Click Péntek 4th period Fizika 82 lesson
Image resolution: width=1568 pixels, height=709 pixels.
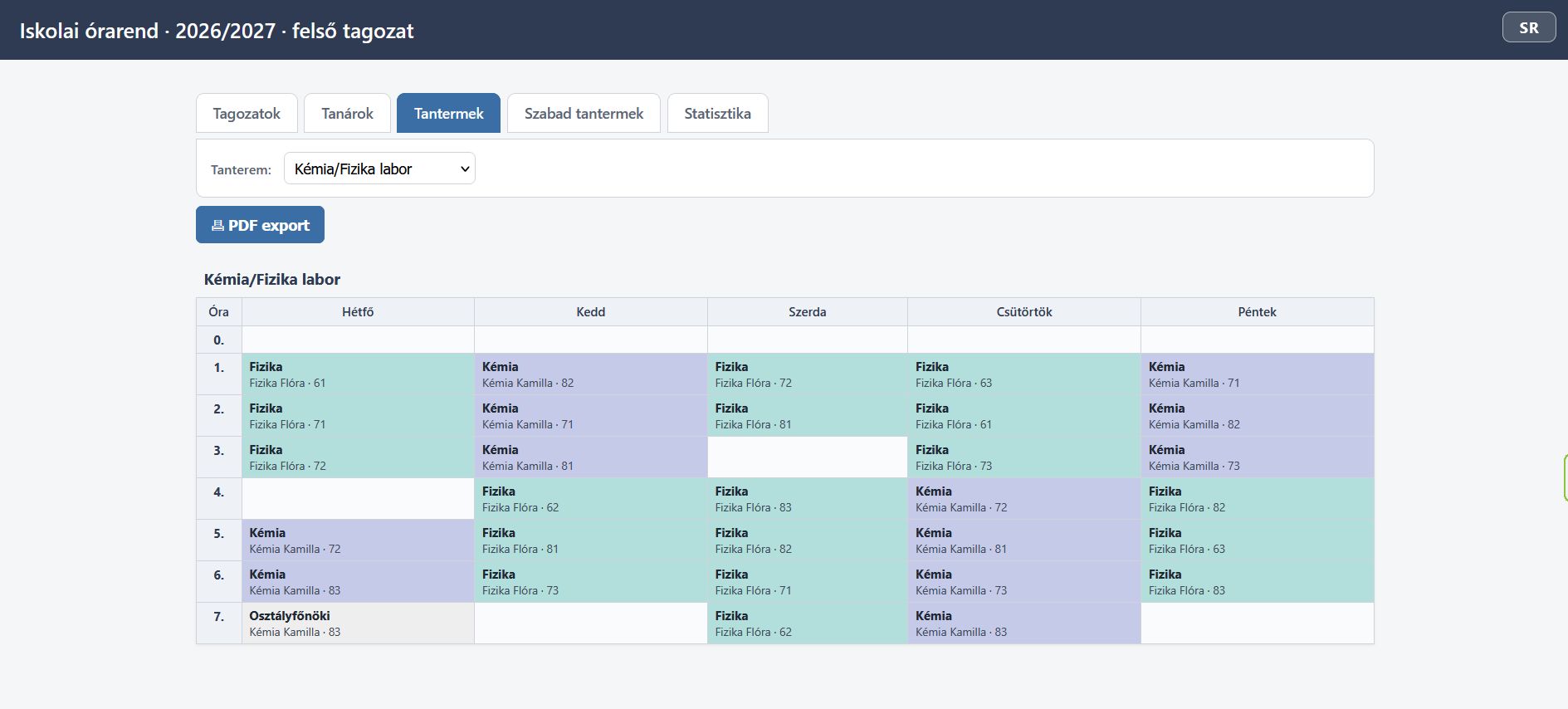[x=1258, y=499]
